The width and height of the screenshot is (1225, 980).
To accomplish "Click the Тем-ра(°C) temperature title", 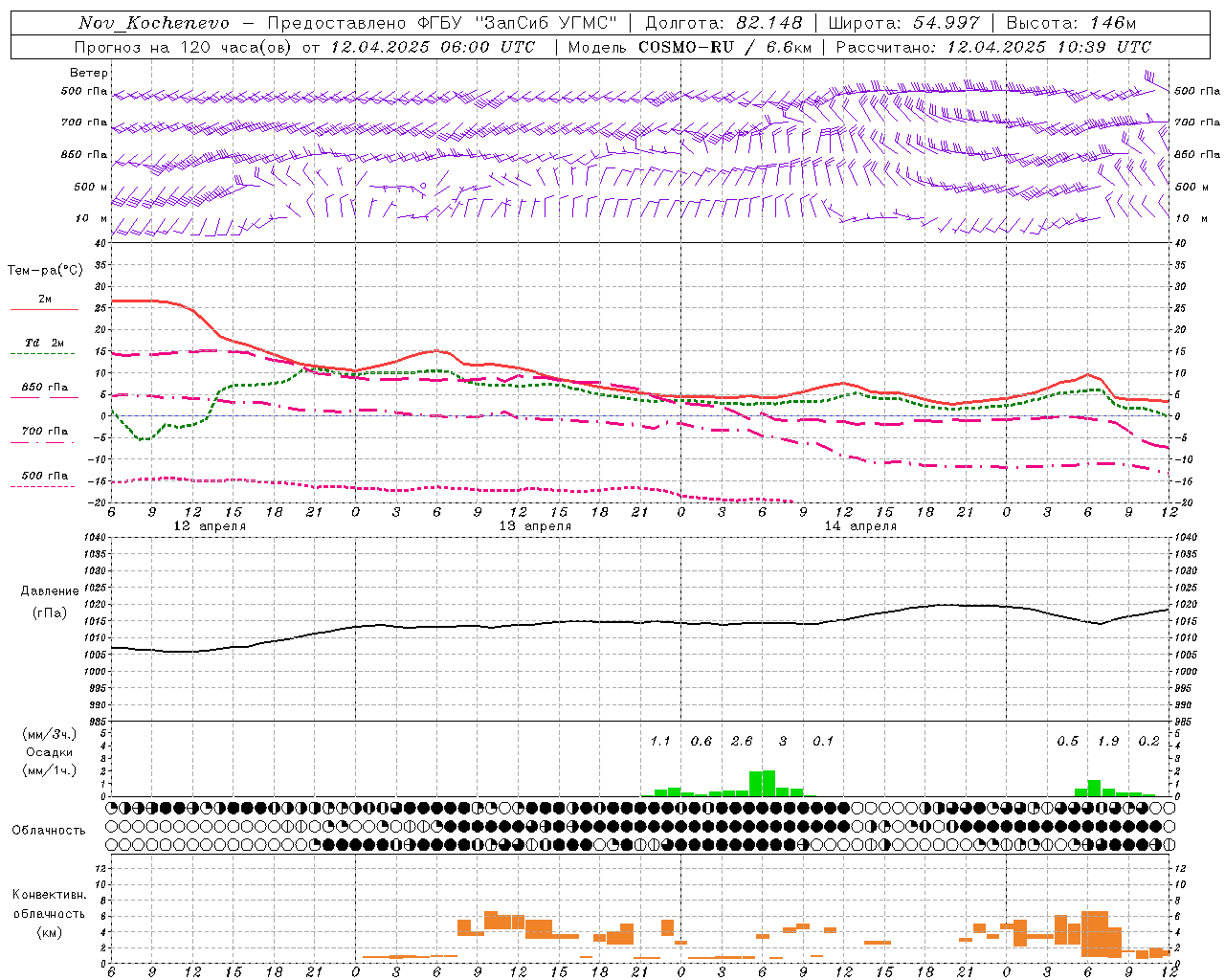I will 45,271.
